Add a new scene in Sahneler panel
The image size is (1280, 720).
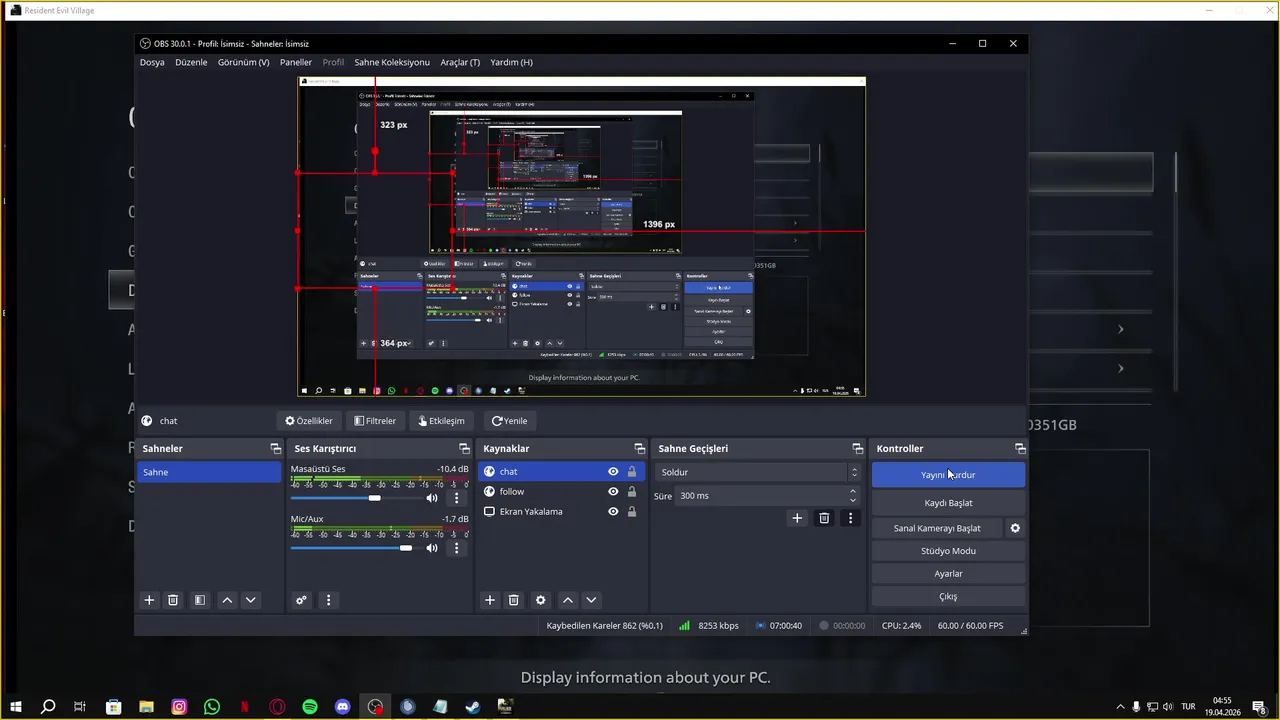coord(149,600)
